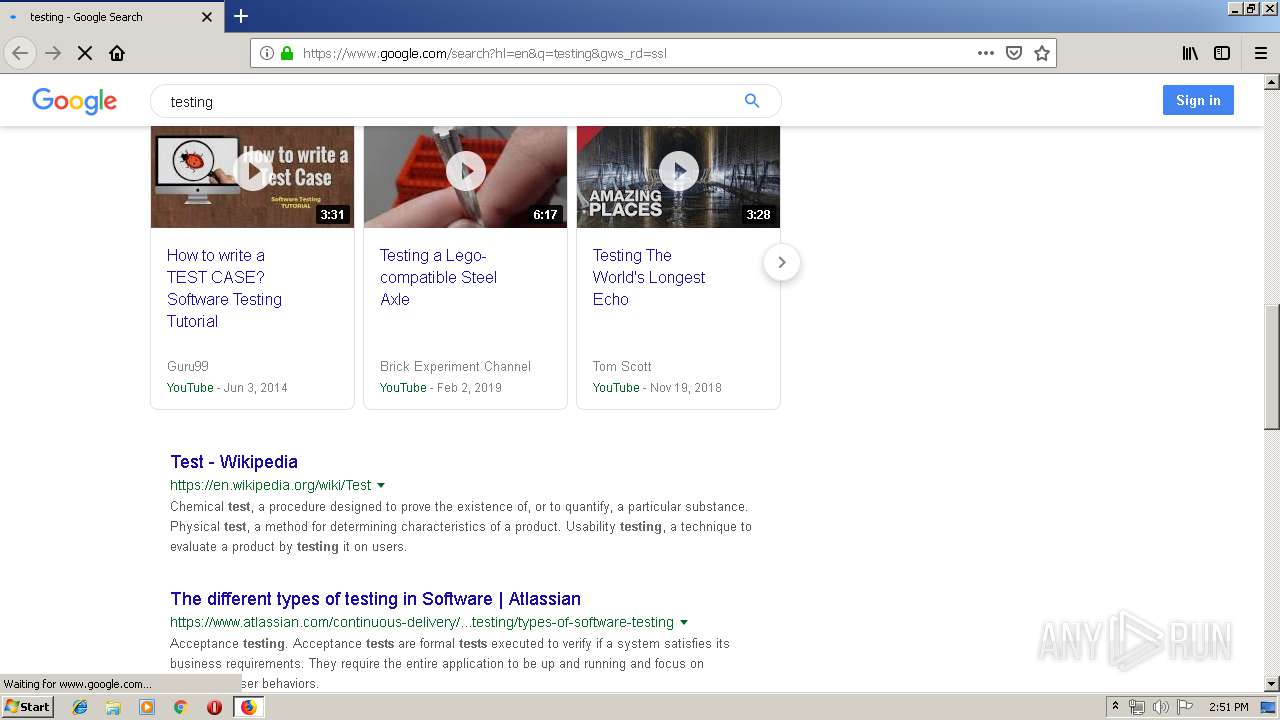Stop loading the page

(x=85, y=53)
